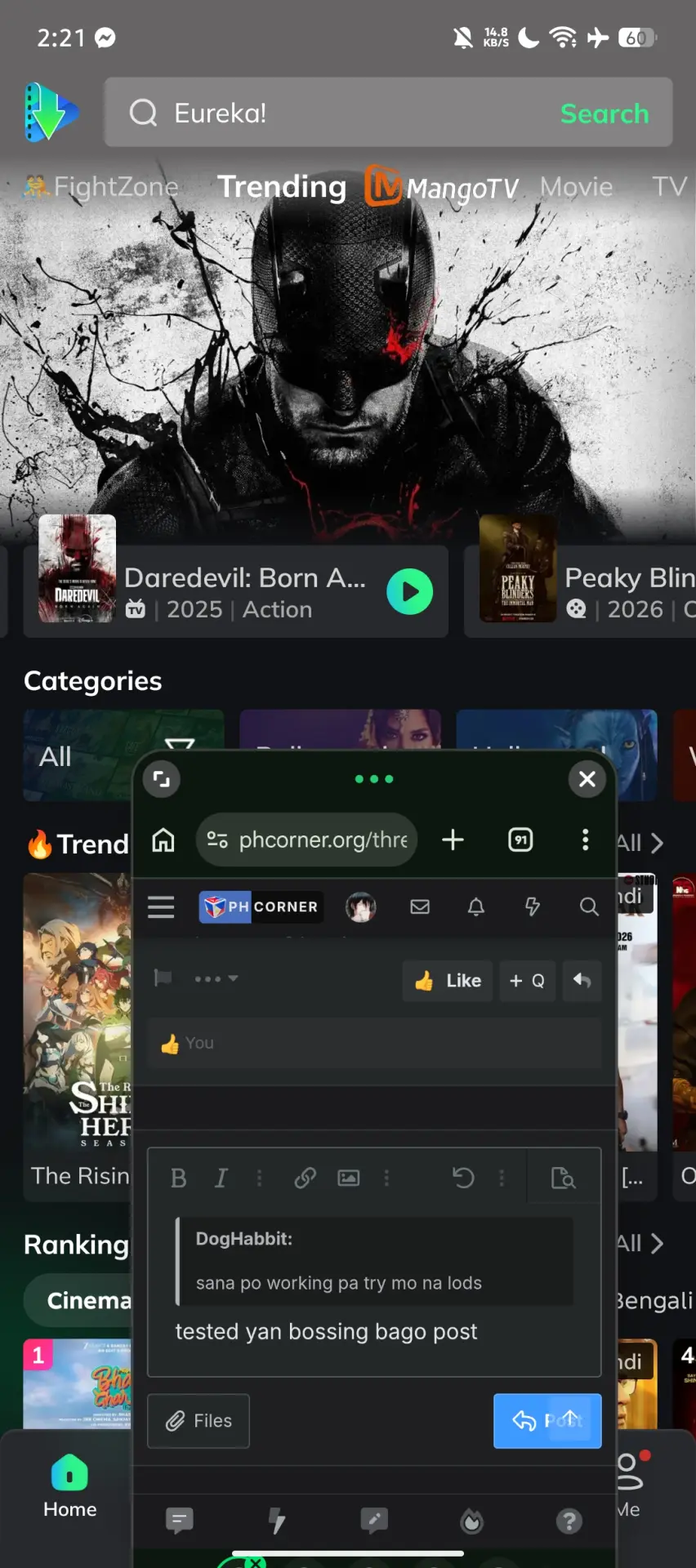
Task: Play Daredevil: Born Again with green play button
Action: click(409, 591)
